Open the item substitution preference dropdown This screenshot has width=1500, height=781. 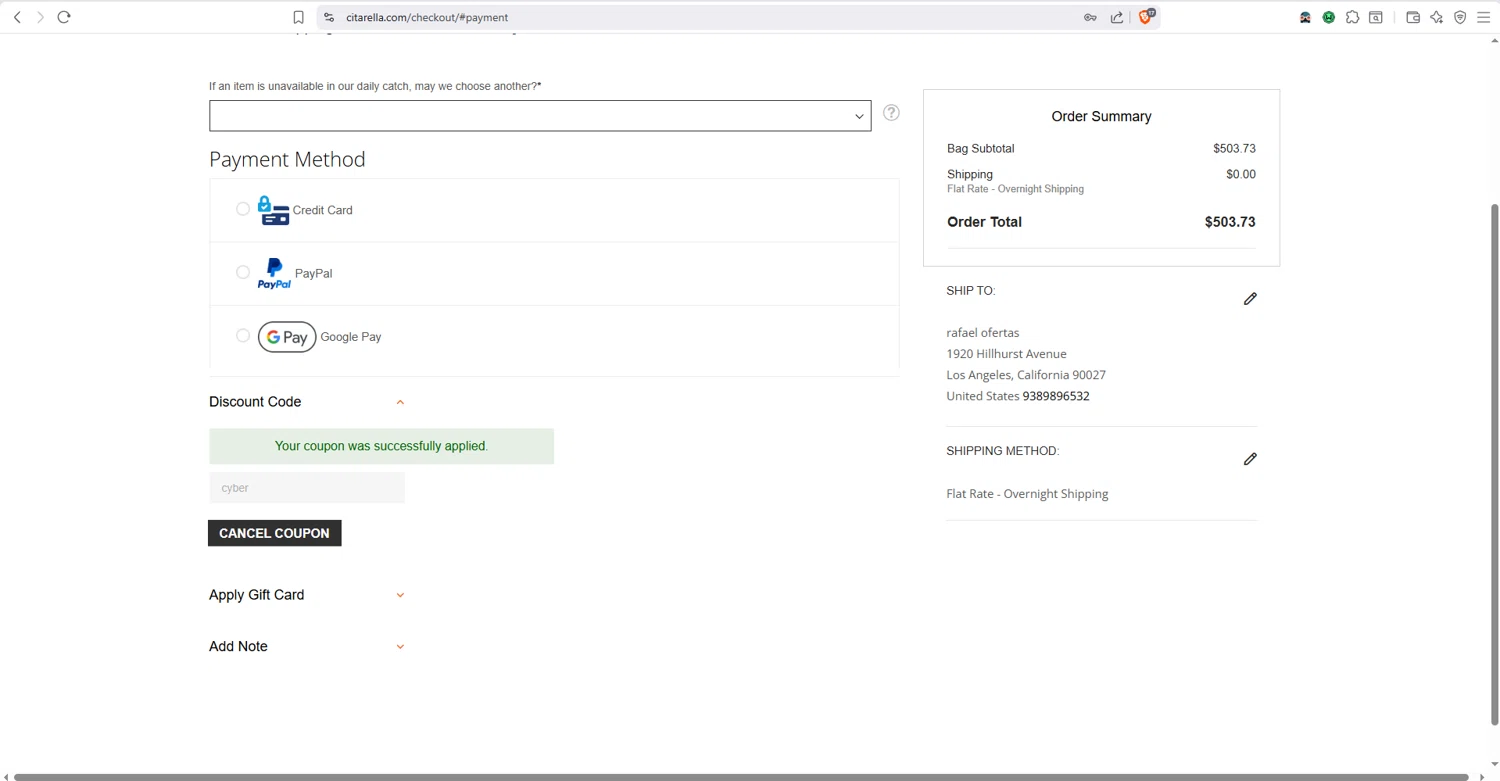[x=540, y=116]
